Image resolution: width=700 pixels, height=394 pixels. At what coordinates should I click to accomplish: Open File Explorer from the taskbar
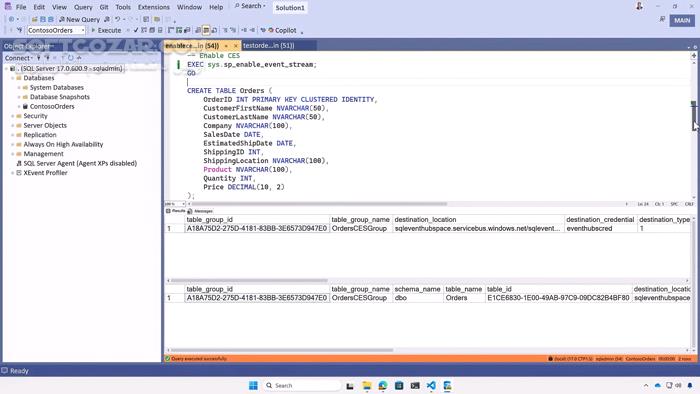(367, 386)
